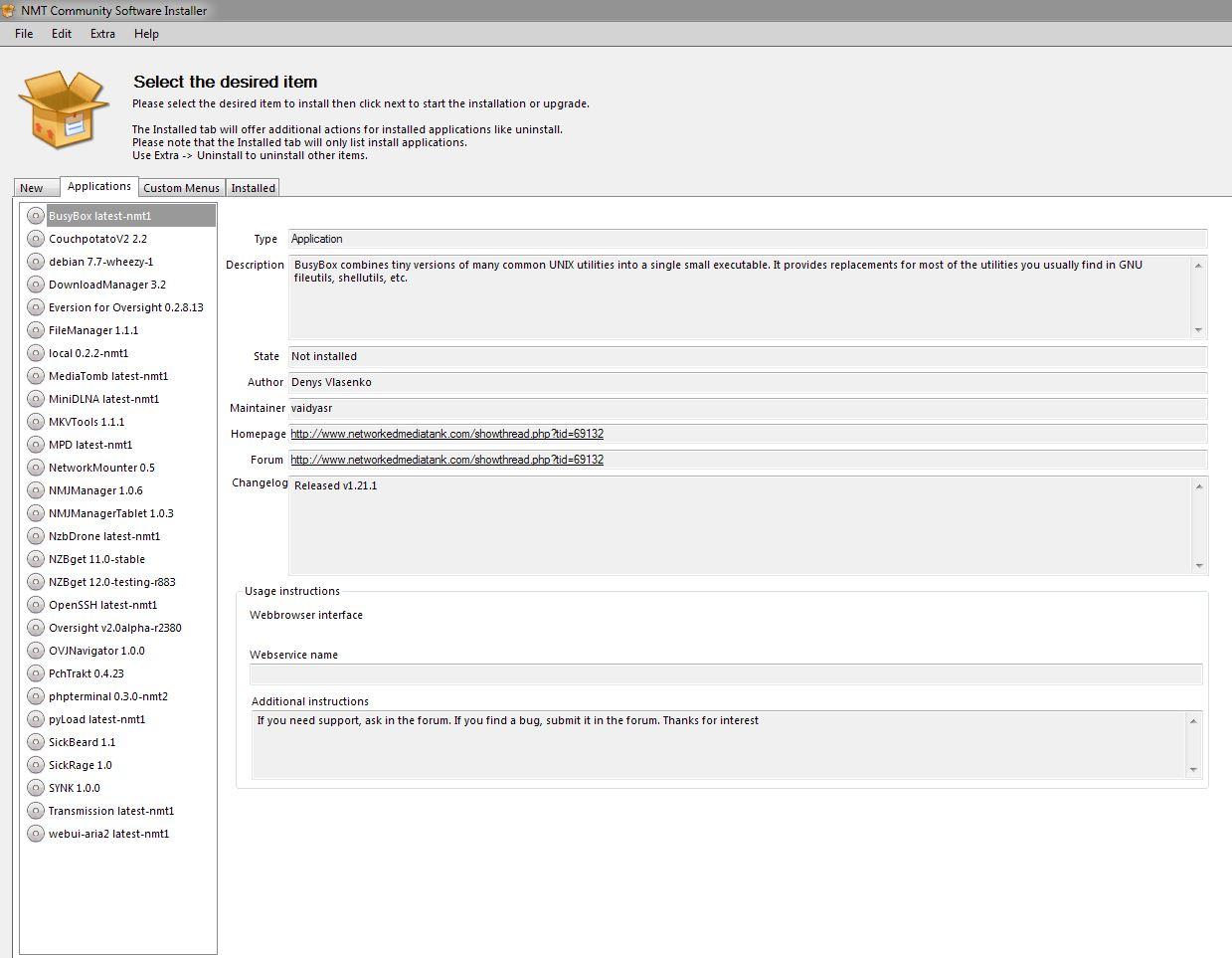This screenshot has width=1232, height=958.
Task: Click the disc icon beside local 0.2.2-nmt1
Action: [x=36, y=353]
